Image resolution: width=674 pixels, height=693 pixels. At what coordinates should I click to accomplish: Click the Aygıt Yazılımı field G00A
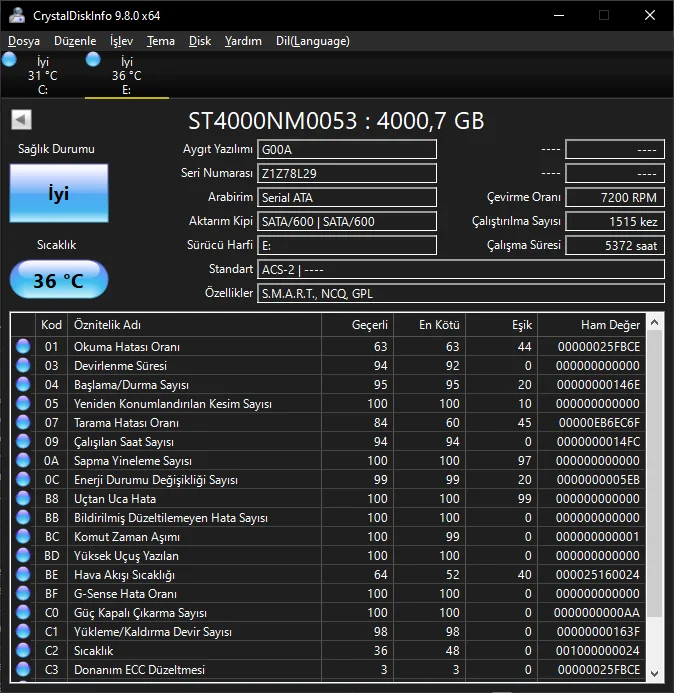coord(347,149)
